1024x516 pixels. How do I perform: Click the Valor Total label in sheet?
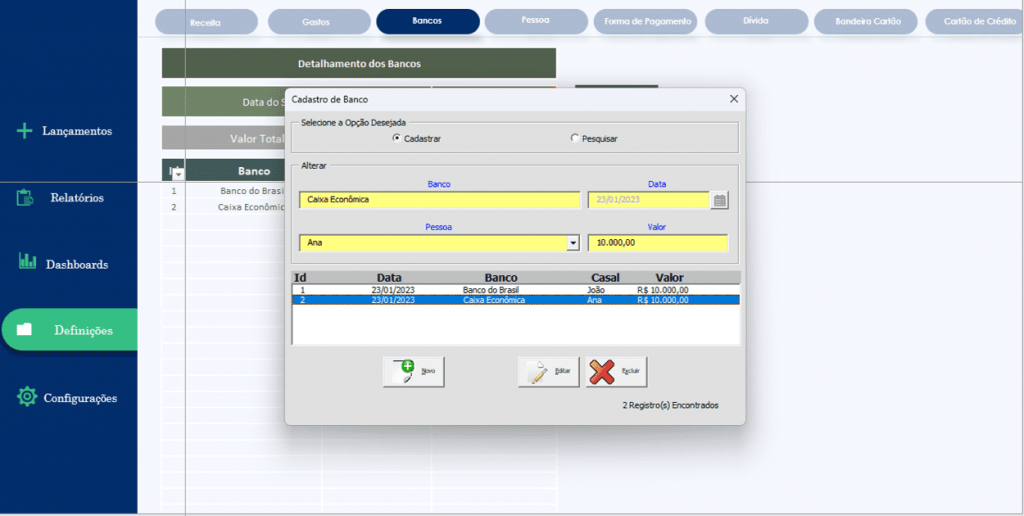coord(257,138)
